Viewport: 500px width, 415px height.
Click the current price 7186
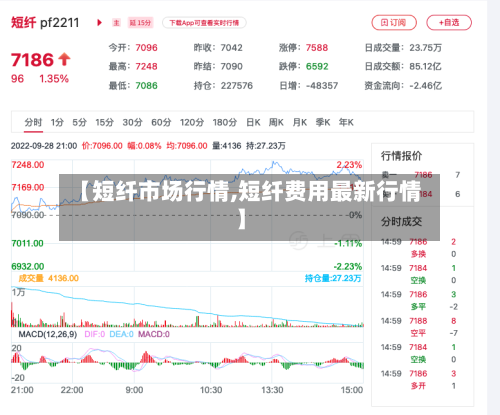click(32, 60)
